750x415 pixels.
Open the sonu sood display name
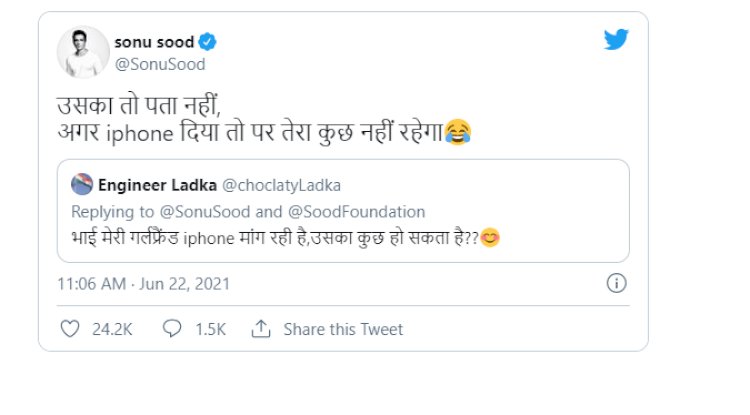(155, 42)
